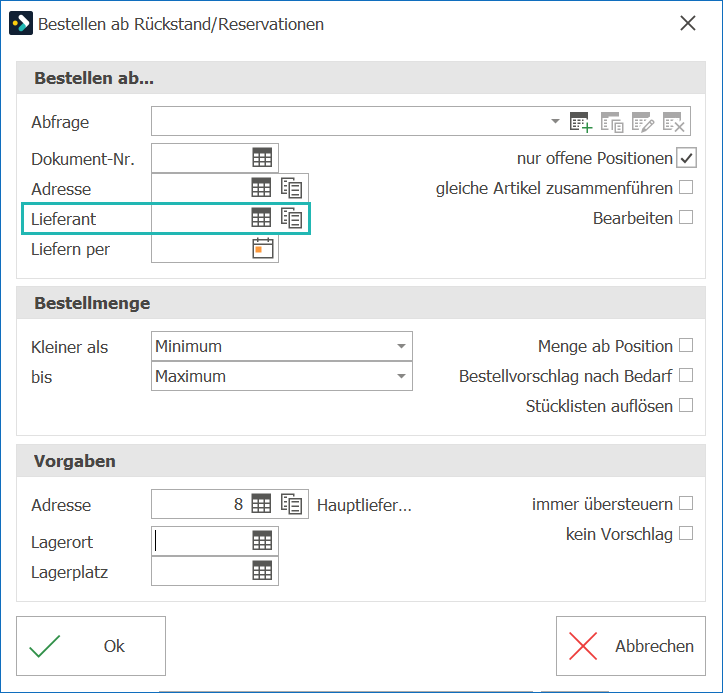Click the delete query icon beside Abfrage
The width and height of the screenshot is (723, 693).
[673, 122]
